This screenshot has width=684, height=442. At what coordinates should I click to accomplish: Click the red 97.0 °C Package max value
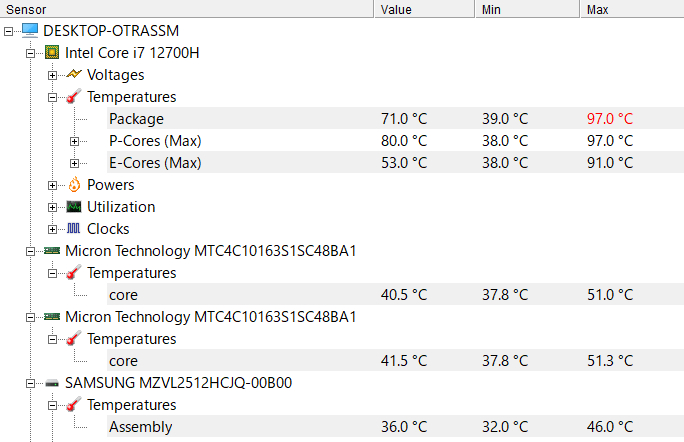610,118
